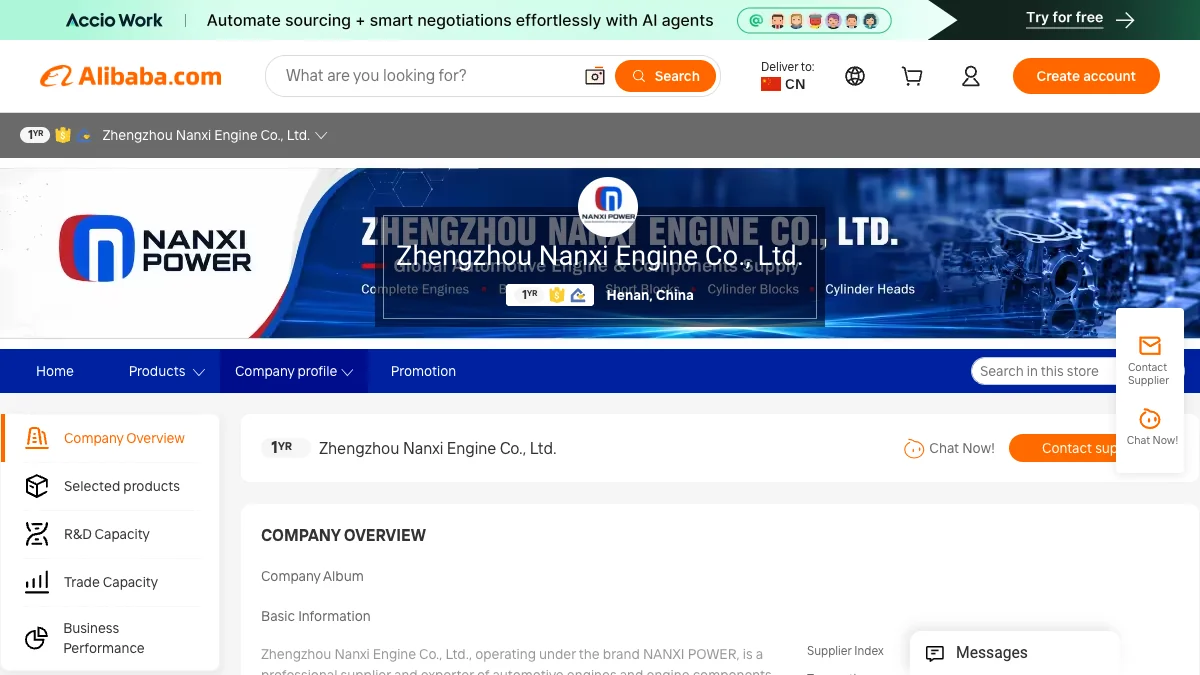Select R&D Capacity in the sidebar

pyautogui.click(x=107, y=534)
